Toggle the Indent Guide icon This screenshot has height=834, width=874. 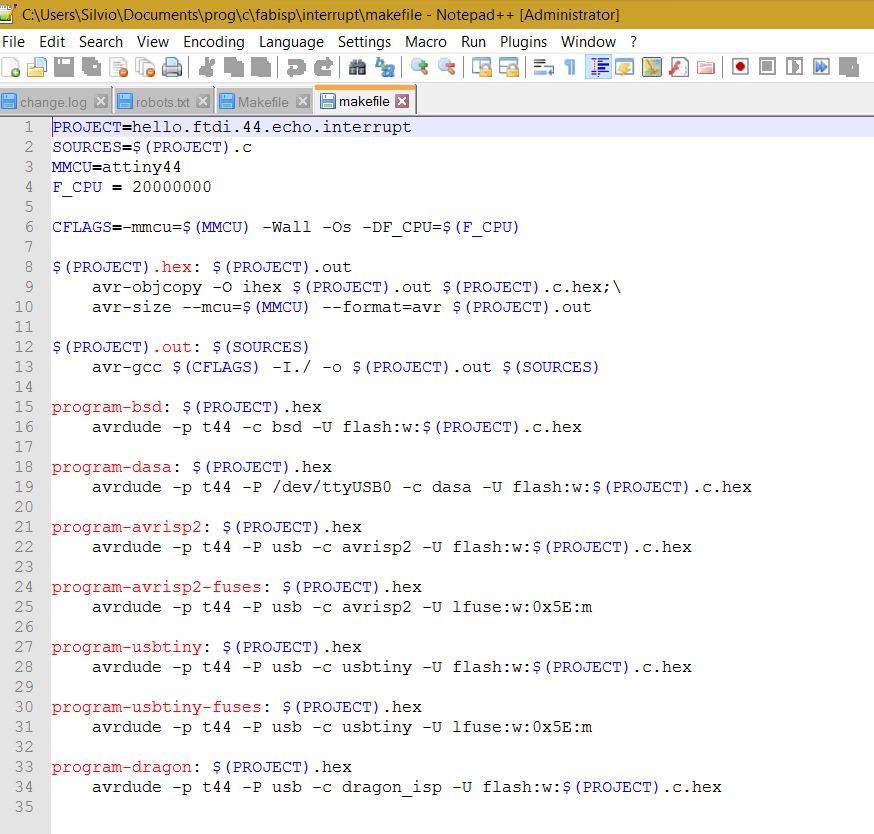coord(599,67)
